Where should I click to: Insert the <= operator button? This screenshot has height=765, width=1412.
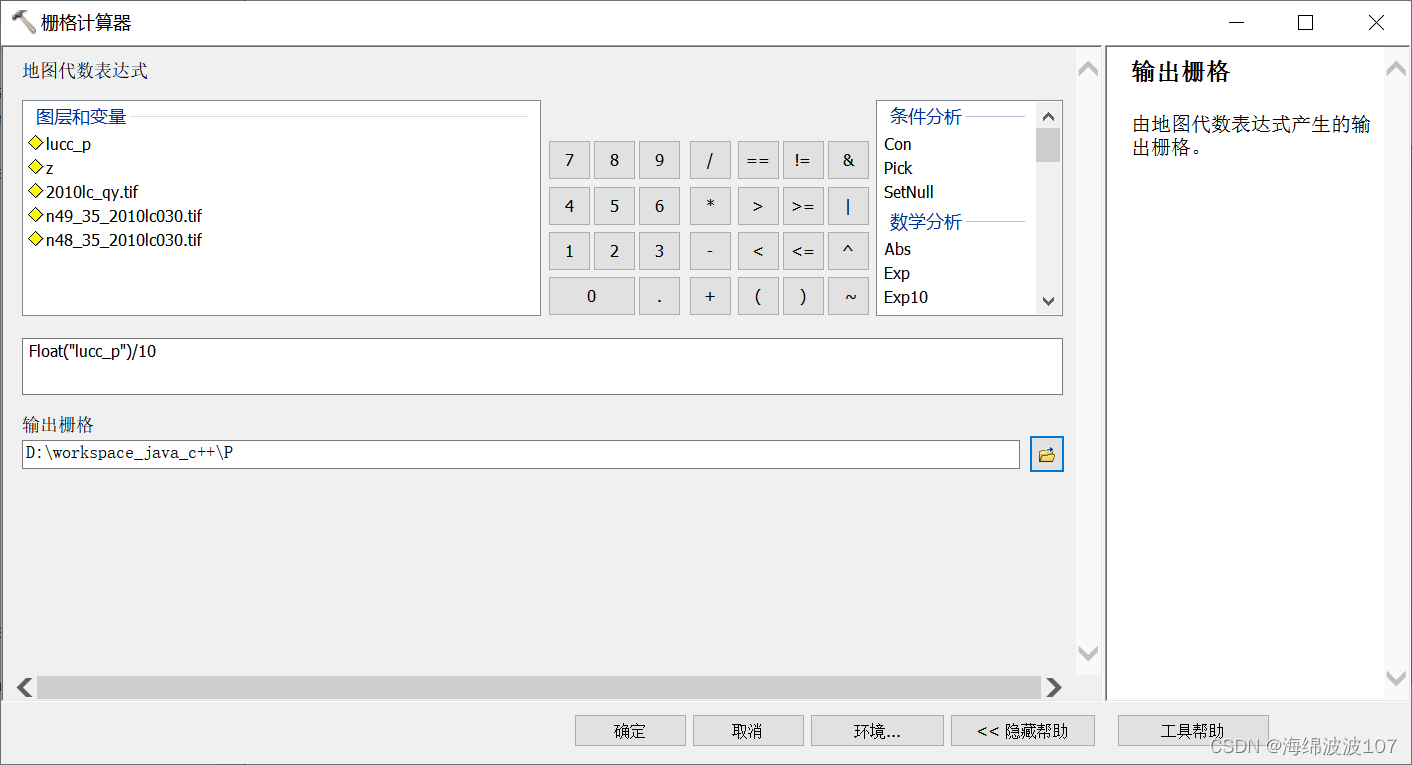[x=803, y=251]
